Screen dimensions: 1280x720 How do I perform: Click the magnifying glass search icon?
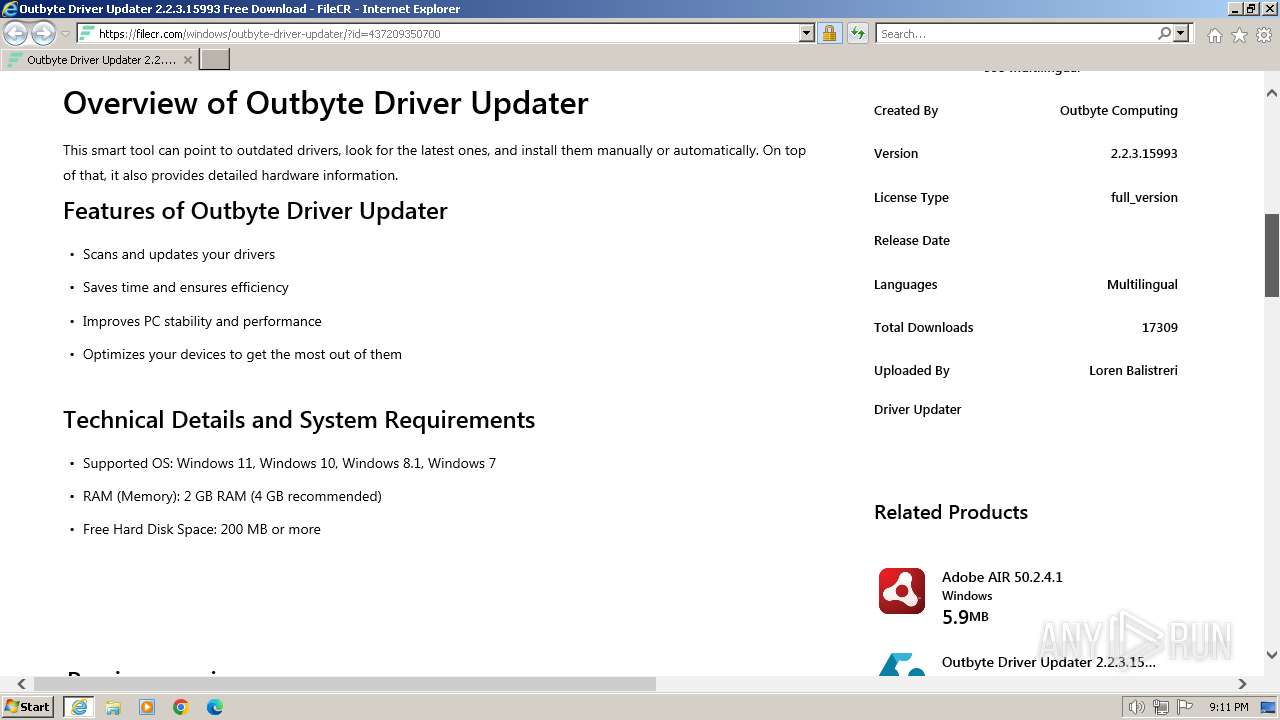pyautogui.click(x=1164, y=33)
